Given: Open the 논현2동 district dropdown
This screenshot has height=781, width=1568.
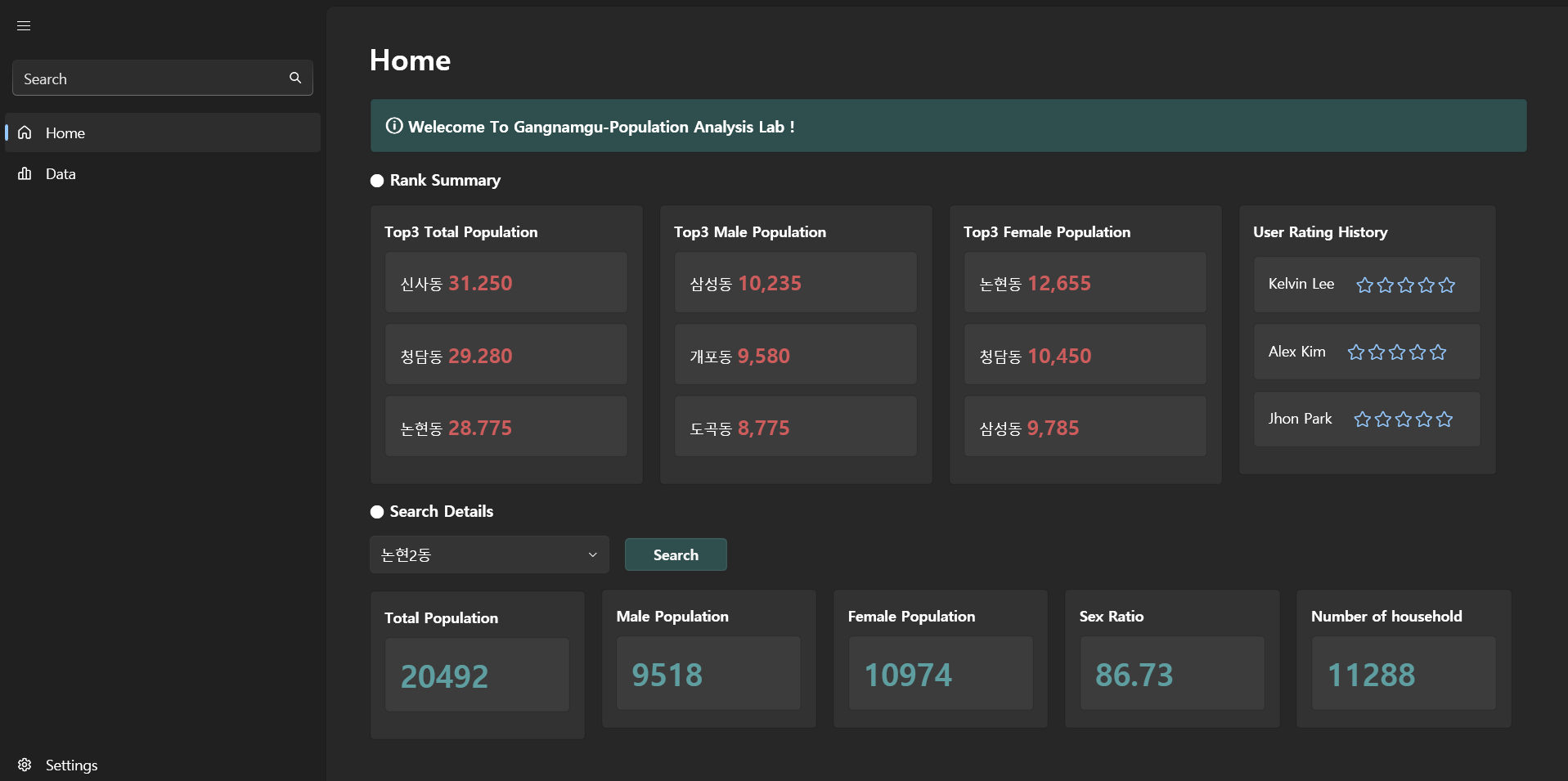Looking at the screenshot, I should point(489,554).
